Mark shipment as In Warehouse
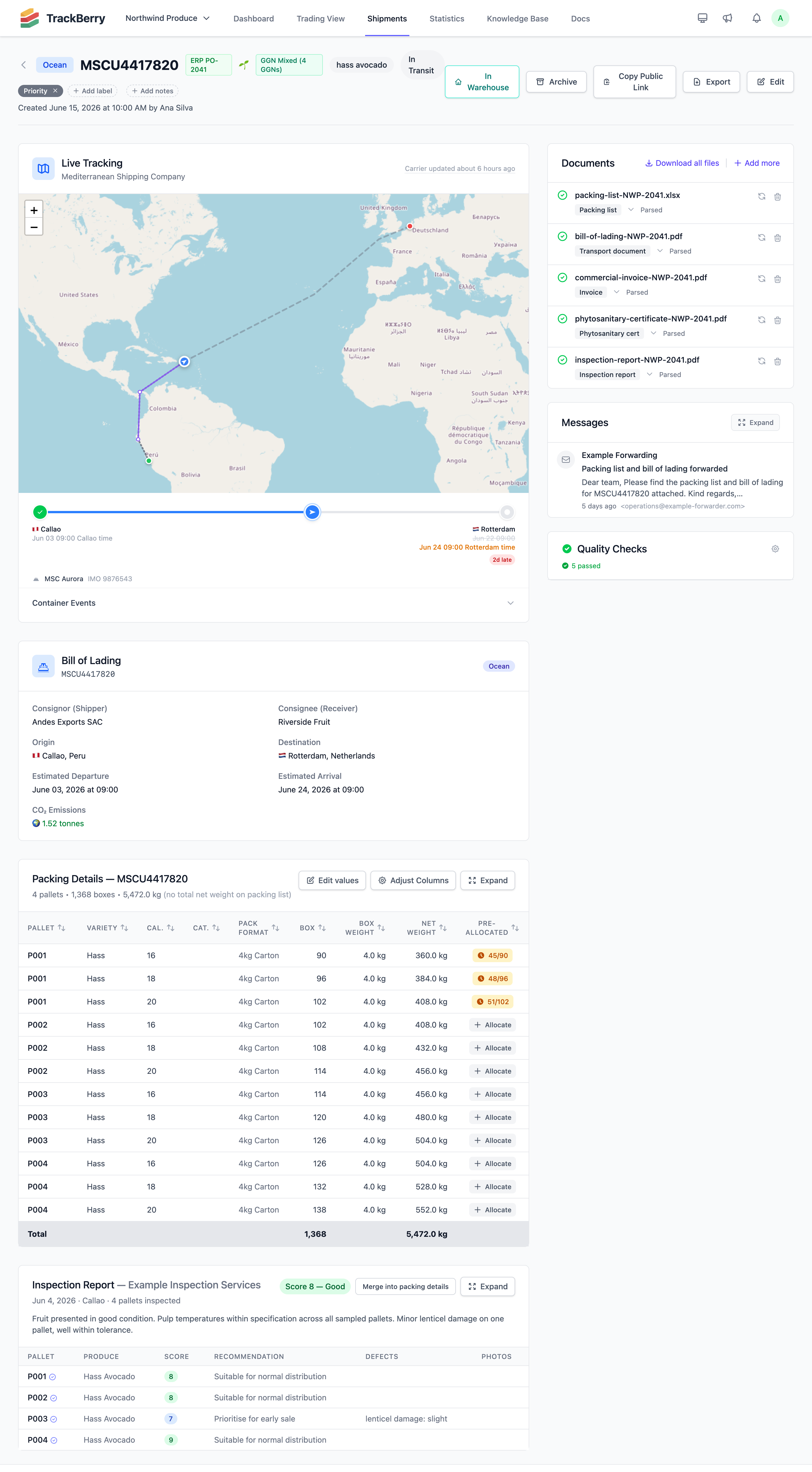Image resolution: width=812 pixels, height=1472 pixels. coord(482,82)
